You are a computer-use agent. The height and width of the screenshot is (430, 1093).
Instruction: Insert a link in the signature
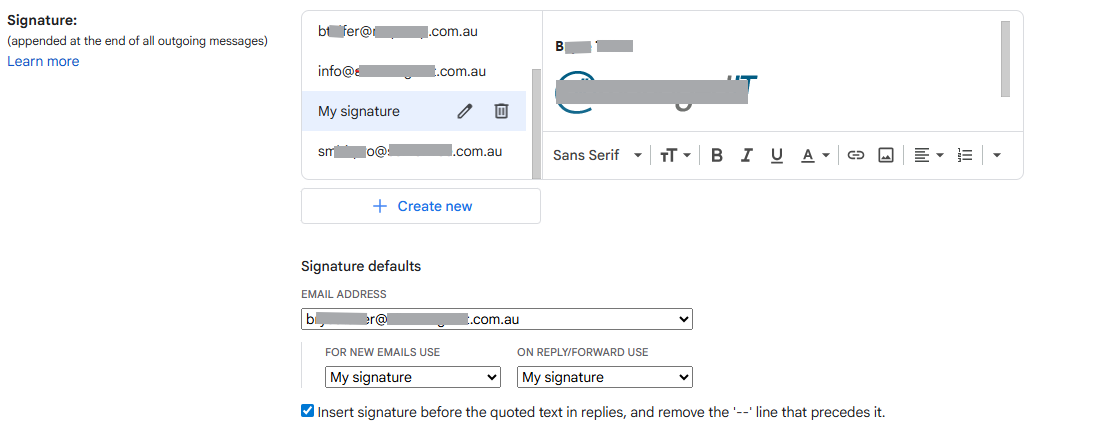pyautogui.click(x=855, y=155)
